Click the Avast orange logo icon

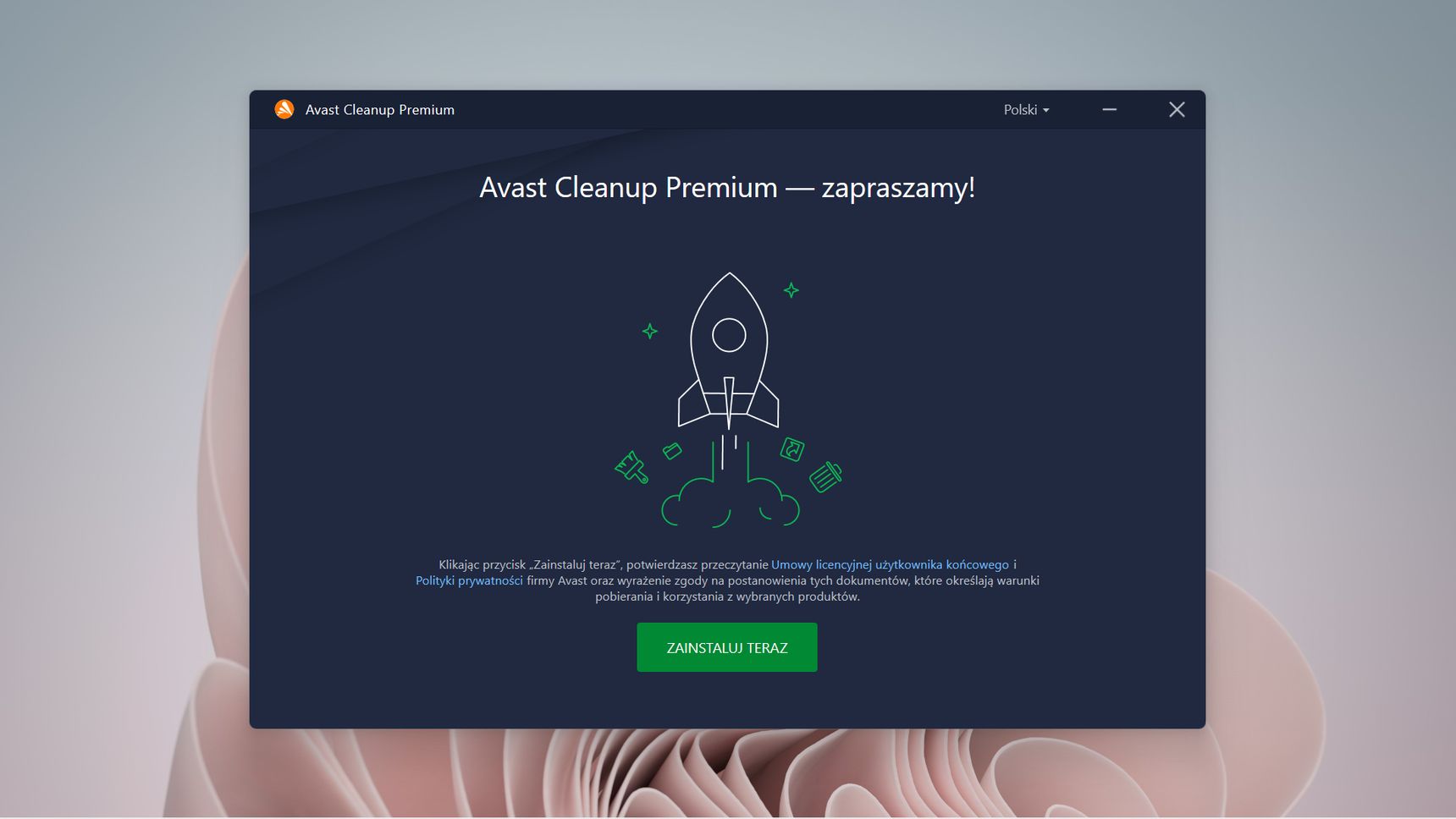pyautogui.click(x=284, y=109)
